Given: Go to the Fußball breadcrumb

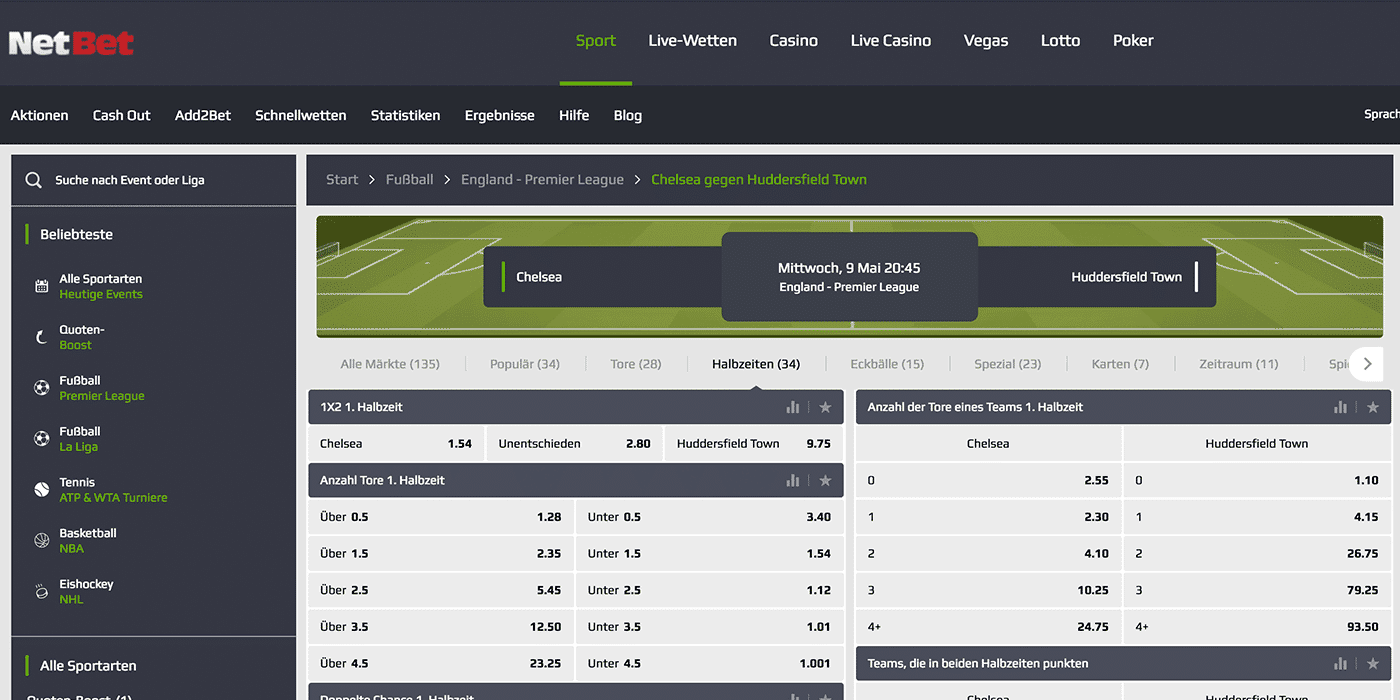Looking at the screenshot, I should (x=410, y=180).
